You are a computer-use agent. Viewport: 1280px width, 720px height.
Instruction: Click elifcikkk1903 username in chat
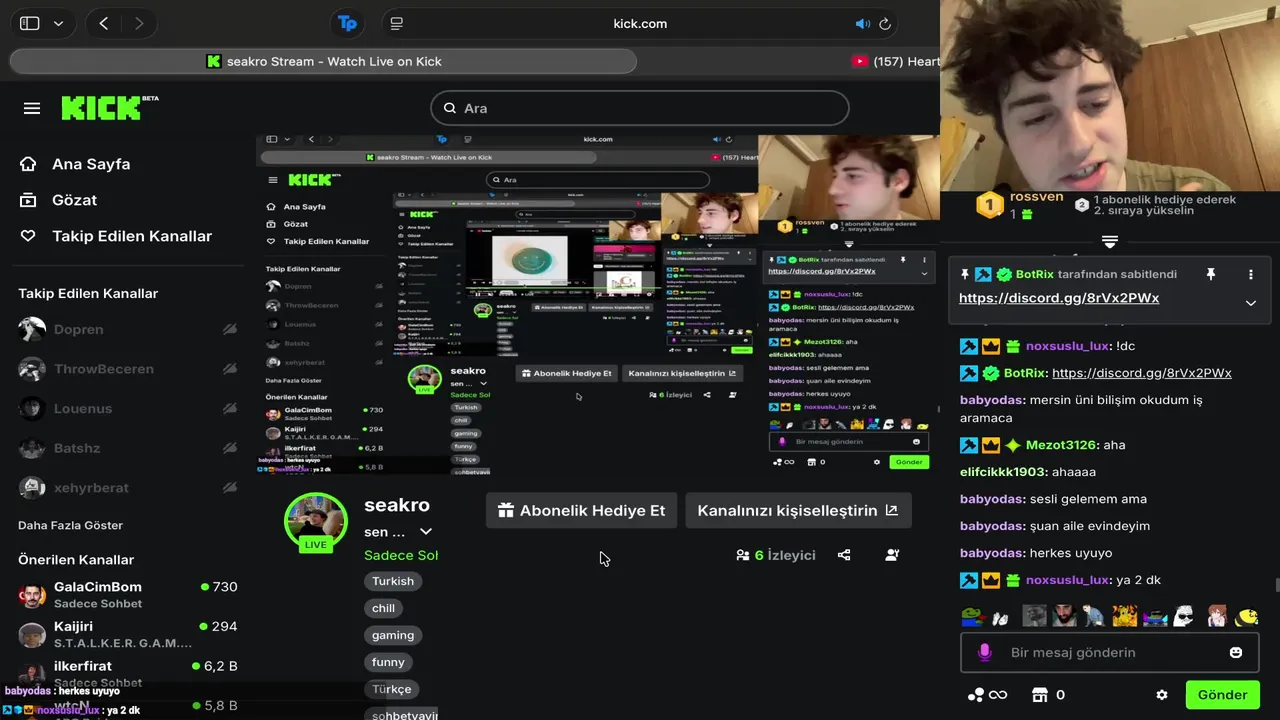coord(1003,472)
